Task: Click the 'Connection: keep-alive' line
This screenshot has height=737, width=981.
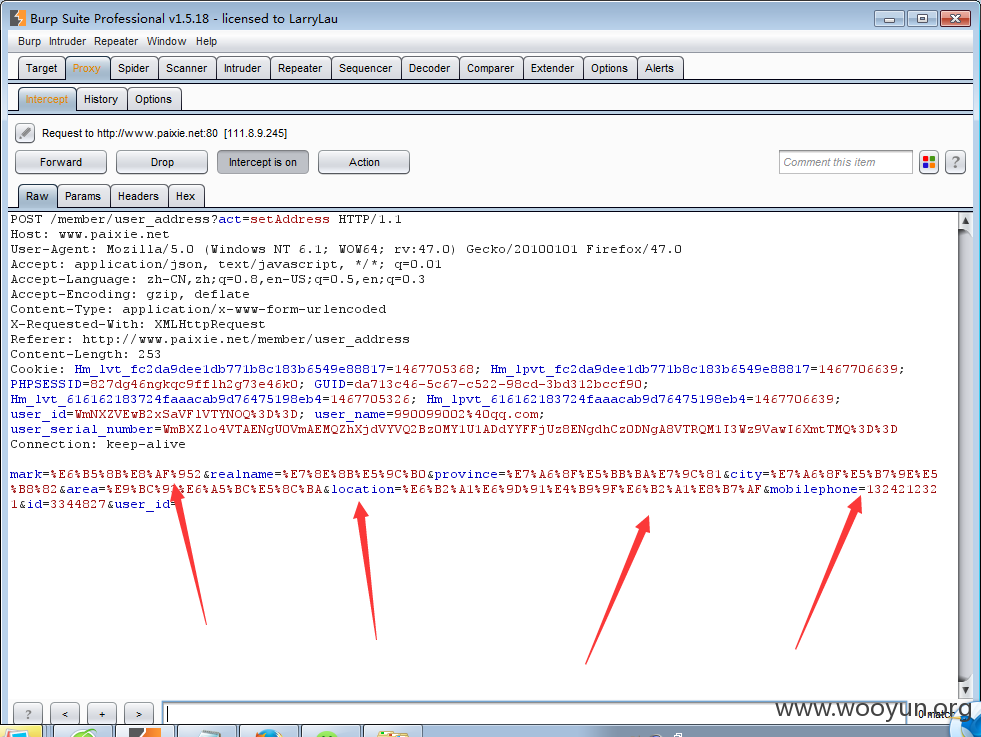Action: (x=98, y=445)
